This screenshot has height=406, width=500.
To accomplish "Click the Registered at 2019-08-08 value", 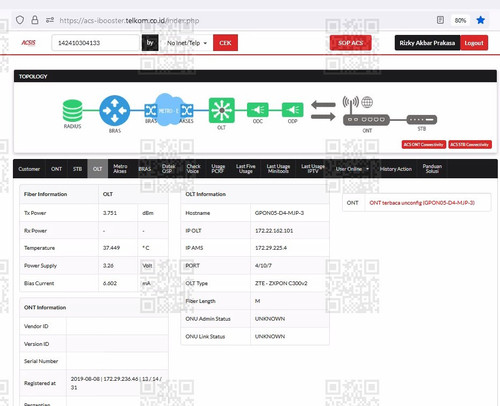I will tap(116, 383).
